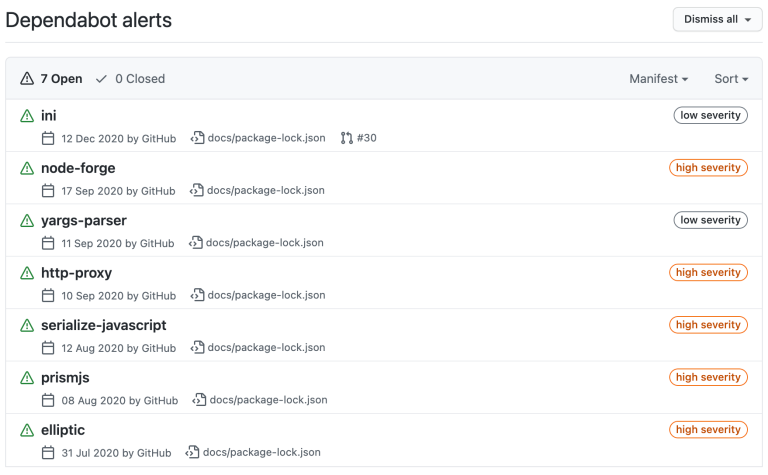Image resolution: width=768 pixels, height=475 pixels.
Task: Click the high severity badge for serialize-javascript
Action: pos(708,325)
